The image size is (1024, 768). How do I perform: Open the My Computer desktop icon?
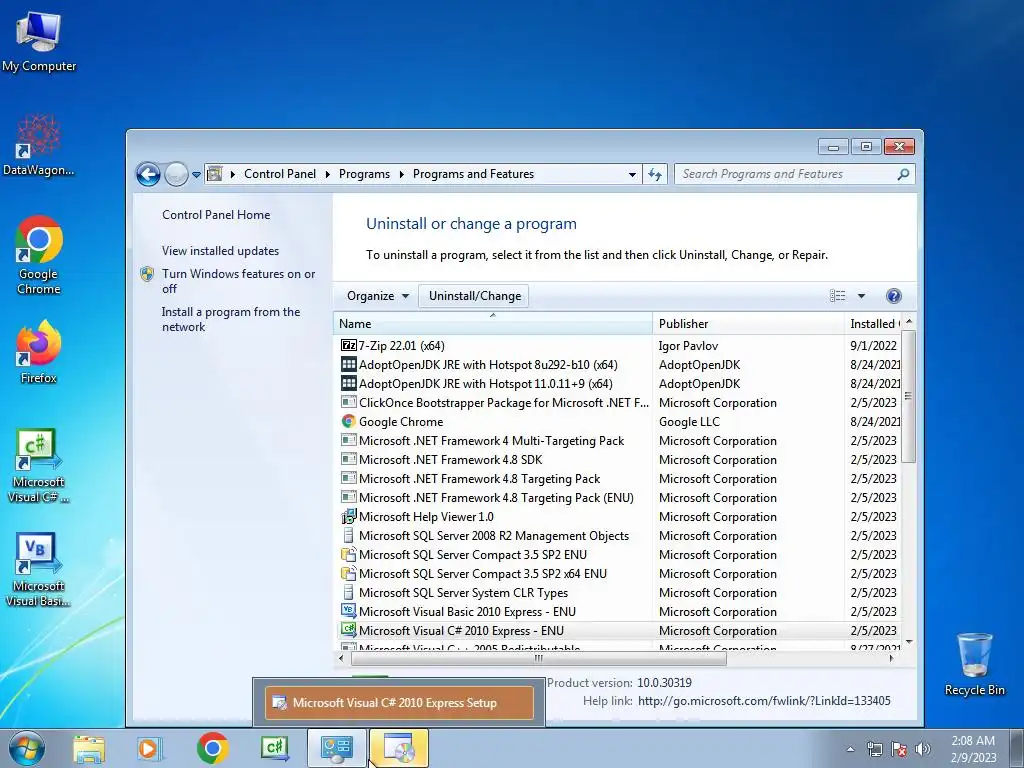point(39,40)
